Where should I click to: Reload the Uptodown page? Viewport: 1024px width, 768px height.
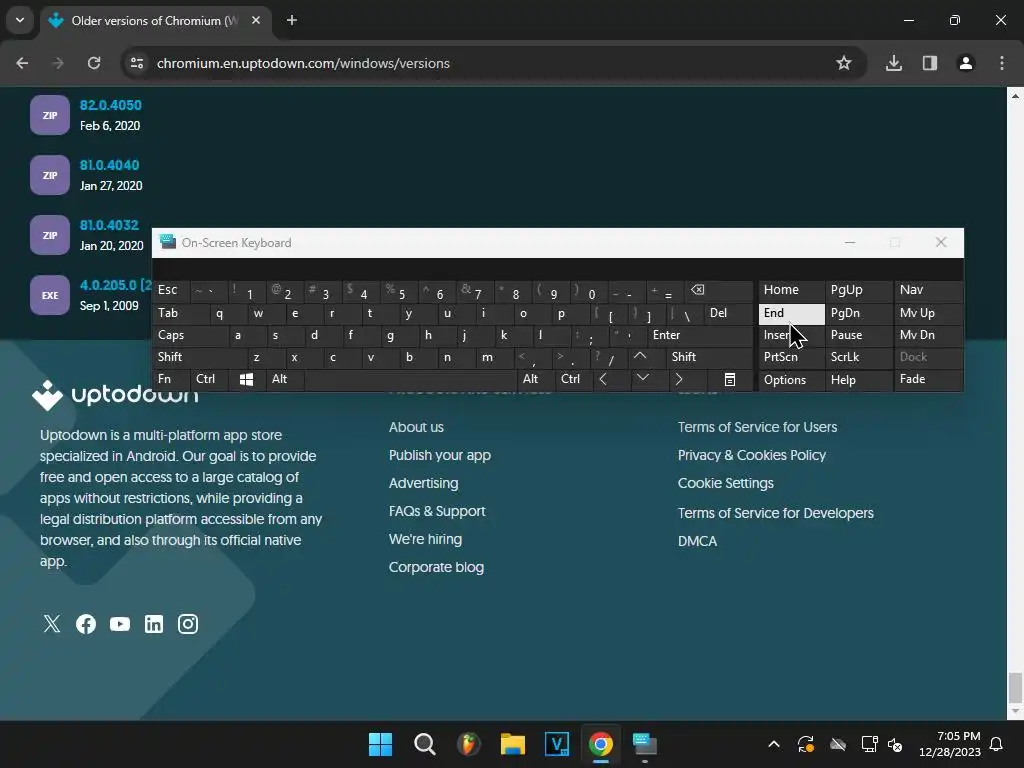click(x=94, y=63)
